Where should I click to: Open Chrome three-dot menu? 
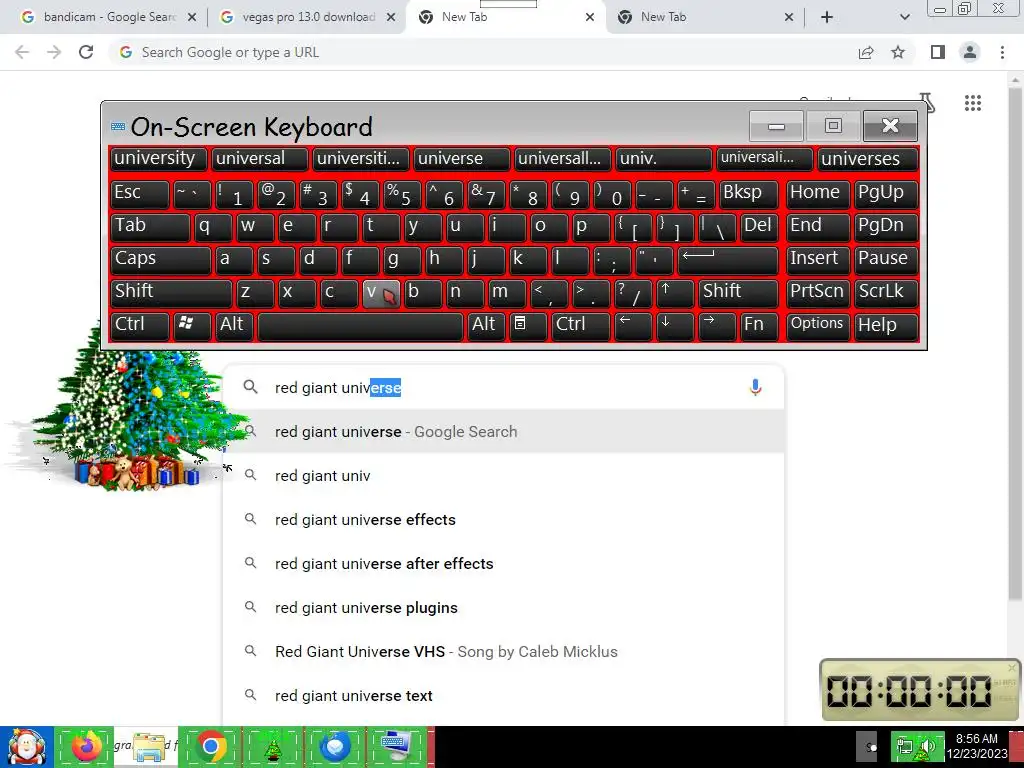point(1002,52)
